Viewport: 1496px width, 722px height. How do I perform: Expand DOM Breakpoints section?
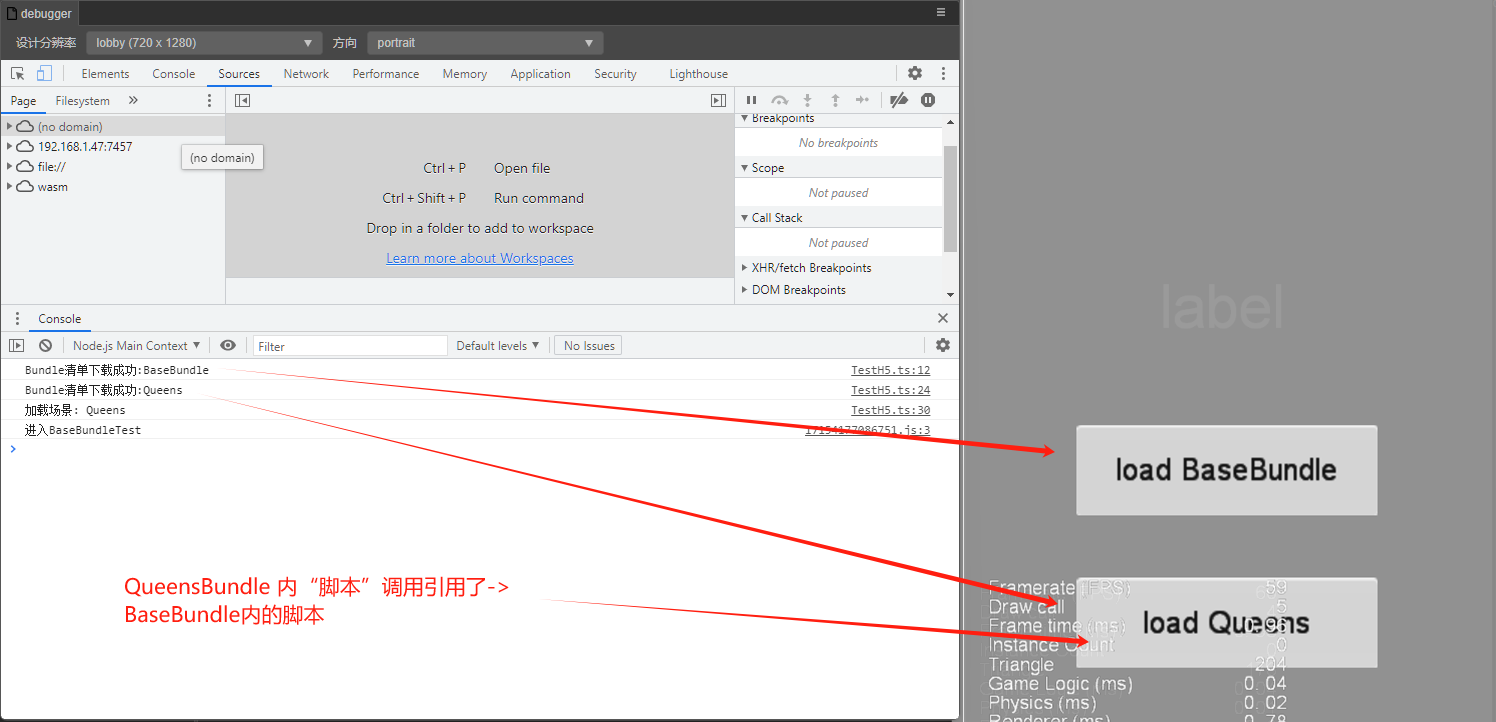[744, 290]
